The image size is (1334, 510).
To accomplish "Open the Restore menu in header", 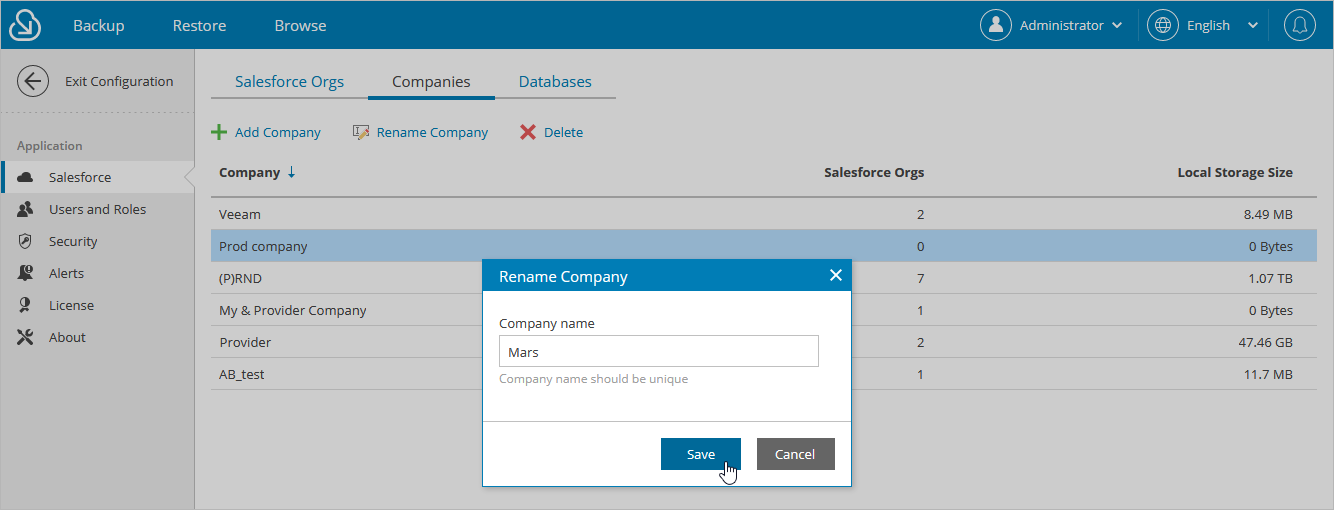I will click(199, 25).
